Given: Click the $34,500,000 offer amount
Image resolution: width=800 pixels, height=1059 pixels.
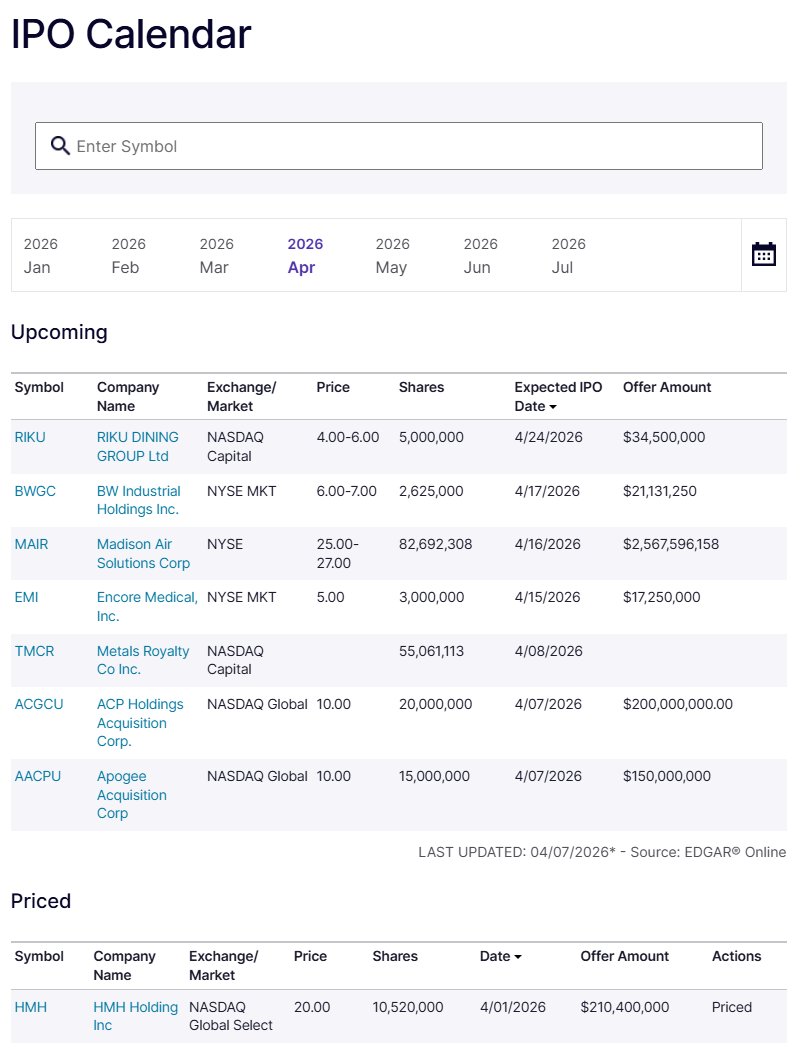Looking at the screenshot, I should [664, 437].
